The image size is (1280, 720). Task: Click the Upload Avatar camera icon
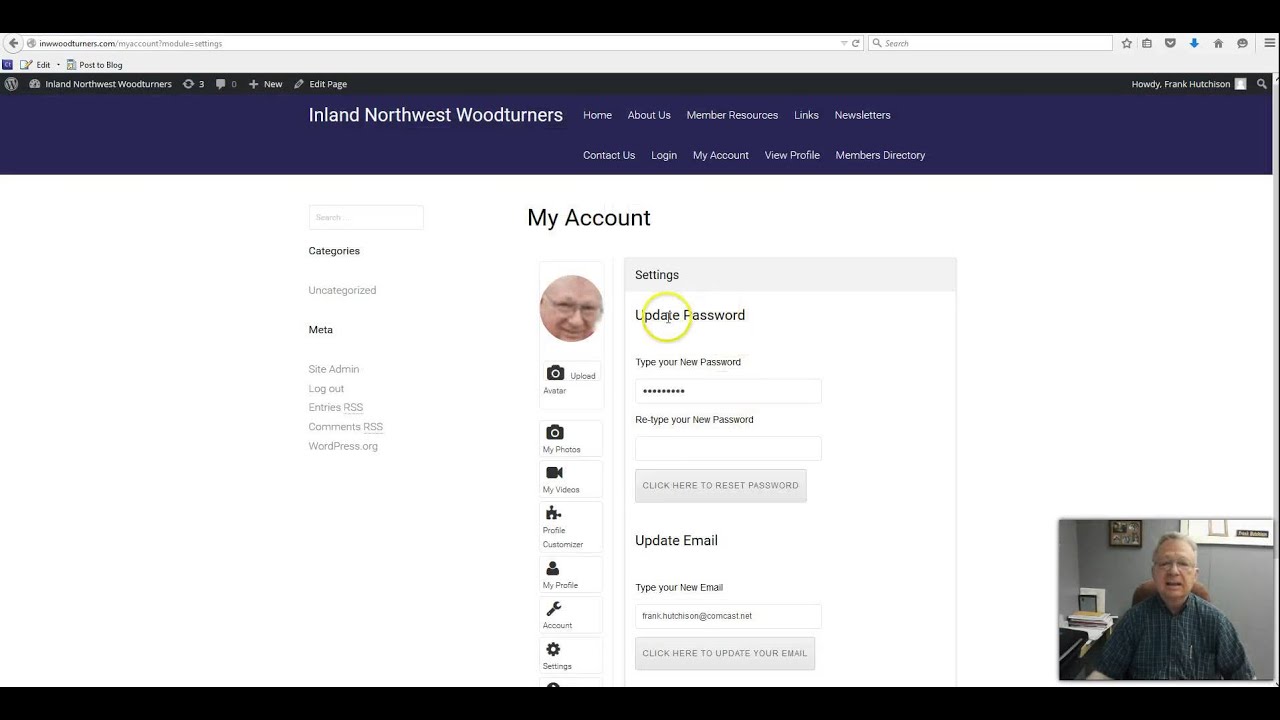pyautogui.click(x=555, y=373)
